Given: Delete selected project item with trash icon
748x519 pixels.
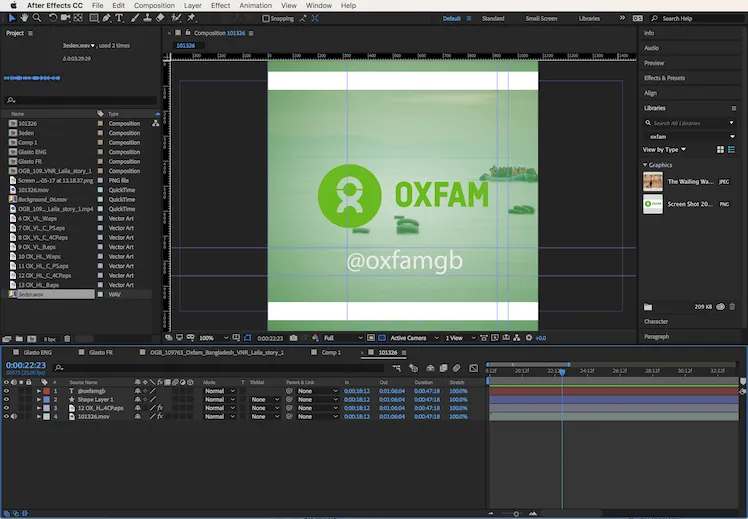Looking at the screenshot, I should pyautogui.click(x=67, y=339).
